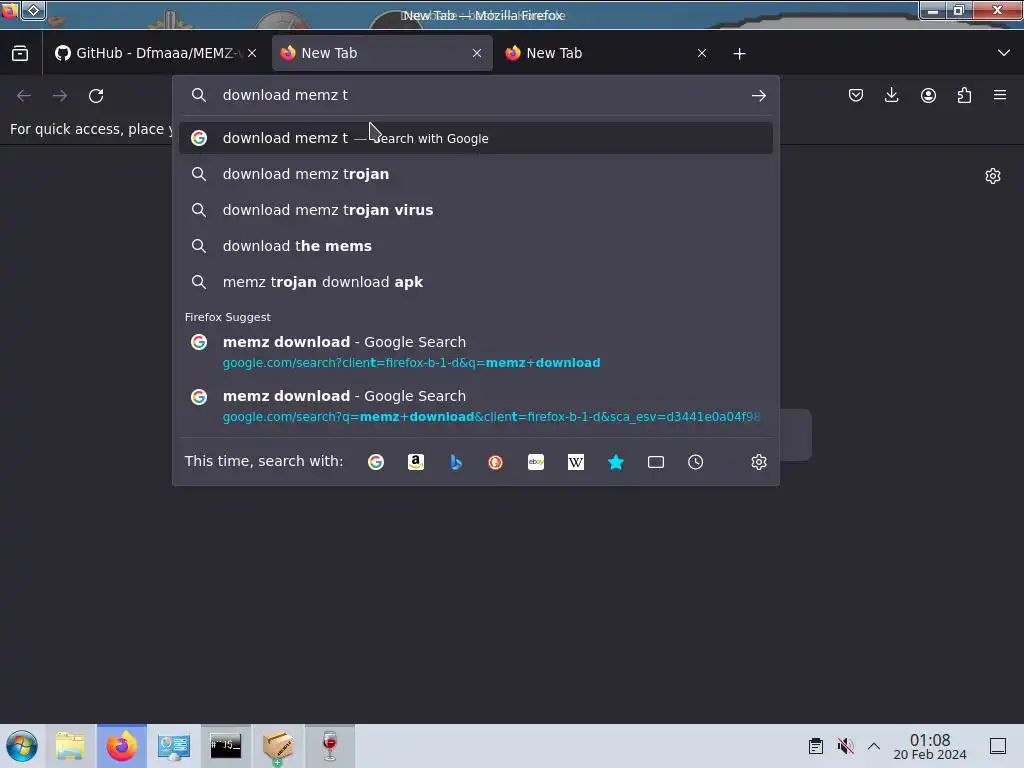This screenshot has width=1024, height=768.
Task: Open the file manager from taskbar
Action: [70, 746]
